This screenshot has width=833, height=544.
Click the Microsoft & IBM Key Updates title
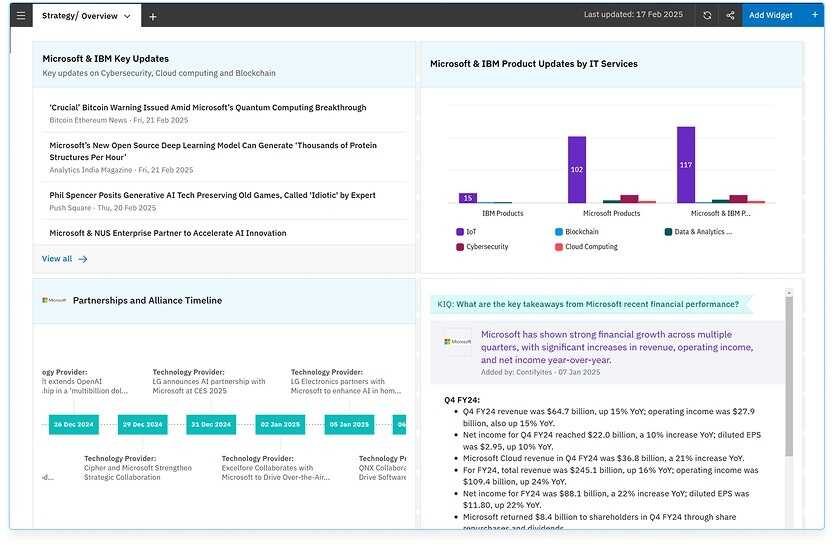click(106, 59)
